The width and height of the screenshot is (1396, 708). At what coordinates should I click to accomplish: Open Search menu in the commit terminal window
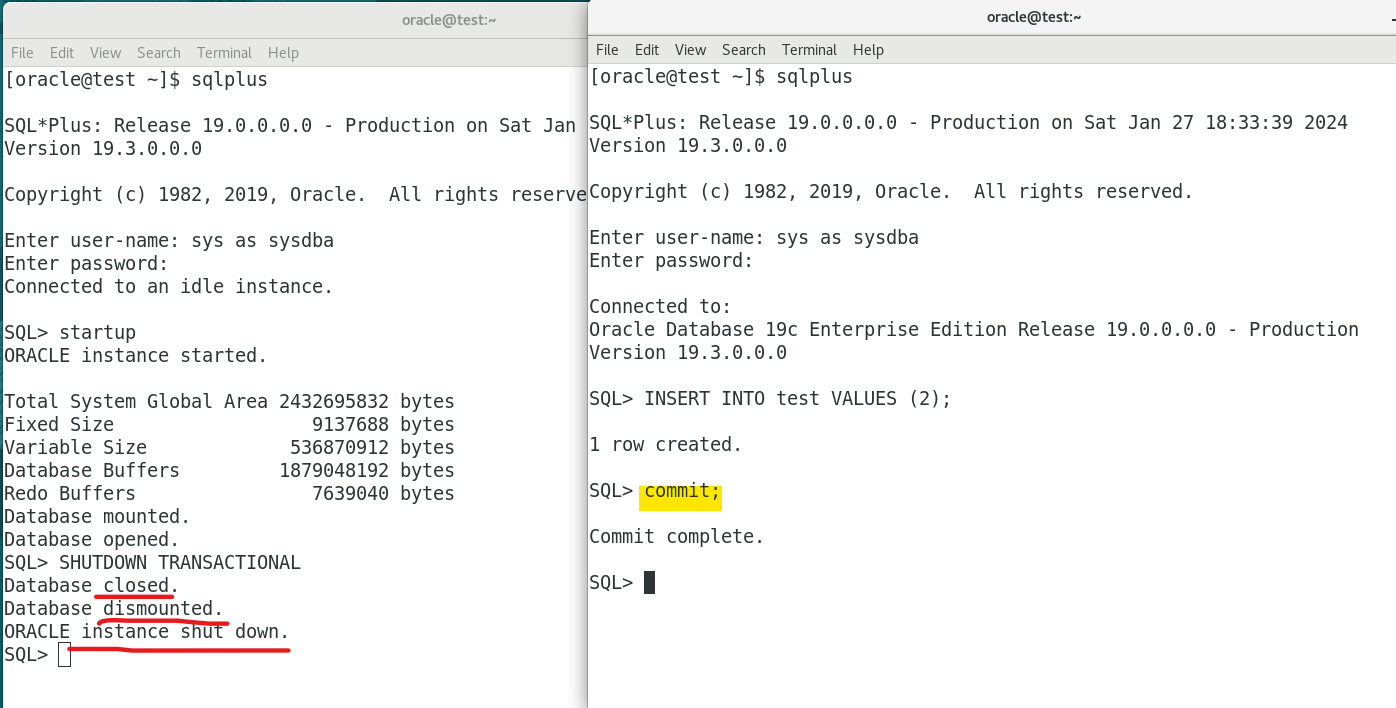coord(744,50)
